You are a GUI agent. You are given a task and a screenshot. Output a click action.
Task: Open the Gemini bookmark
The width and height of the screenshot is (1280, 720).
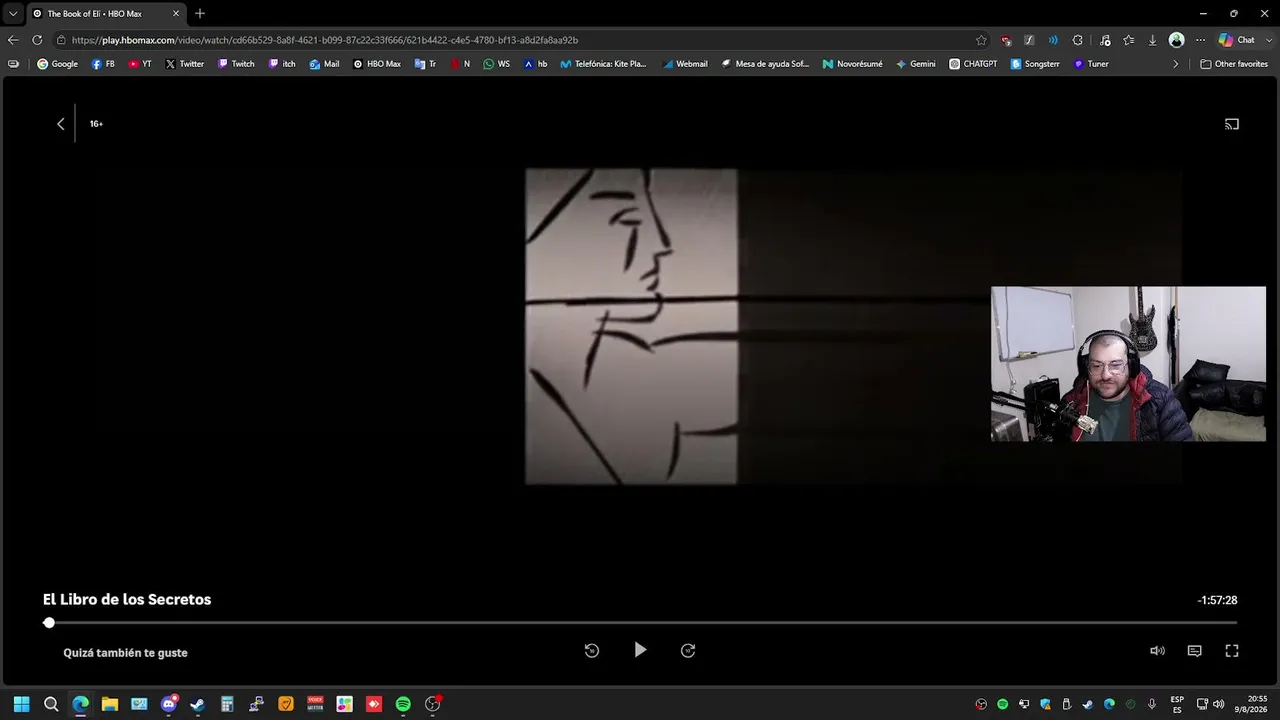[x=916, y=64]
